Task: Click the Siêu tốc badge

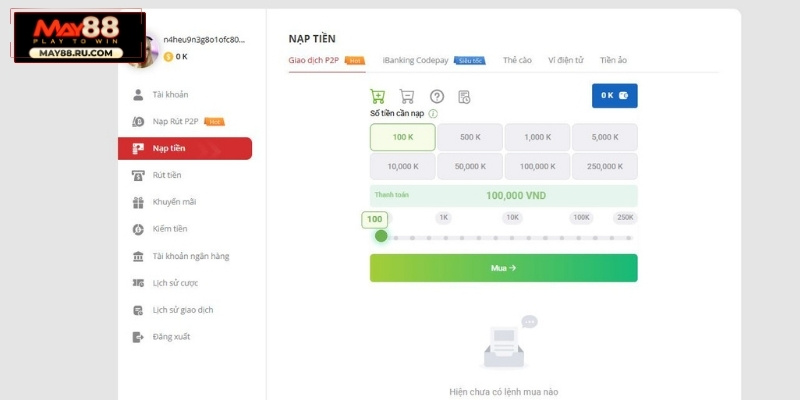Action: pyautogui.click(x=469, y=61)
